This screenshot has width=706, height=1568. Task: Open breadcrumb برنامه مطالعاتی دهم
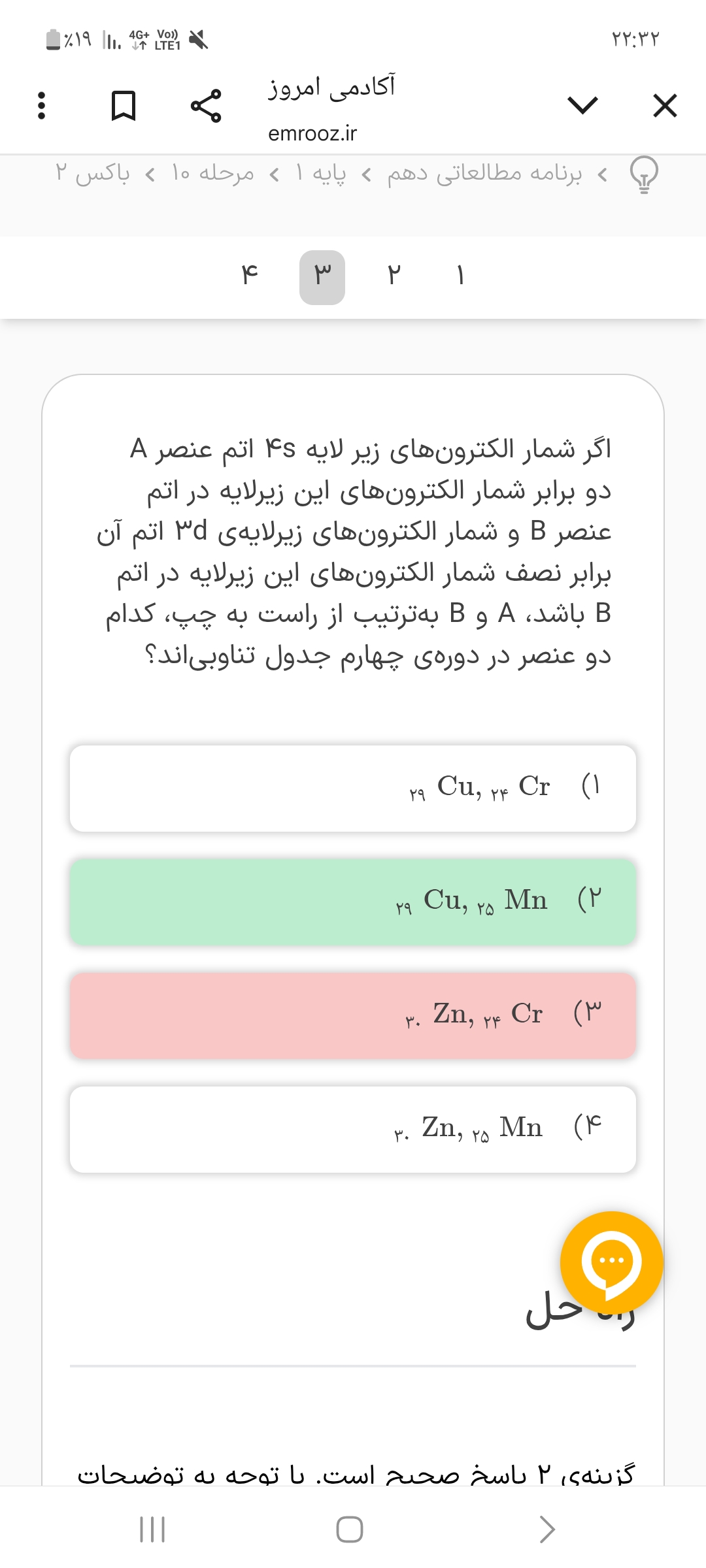coord(484,174)
